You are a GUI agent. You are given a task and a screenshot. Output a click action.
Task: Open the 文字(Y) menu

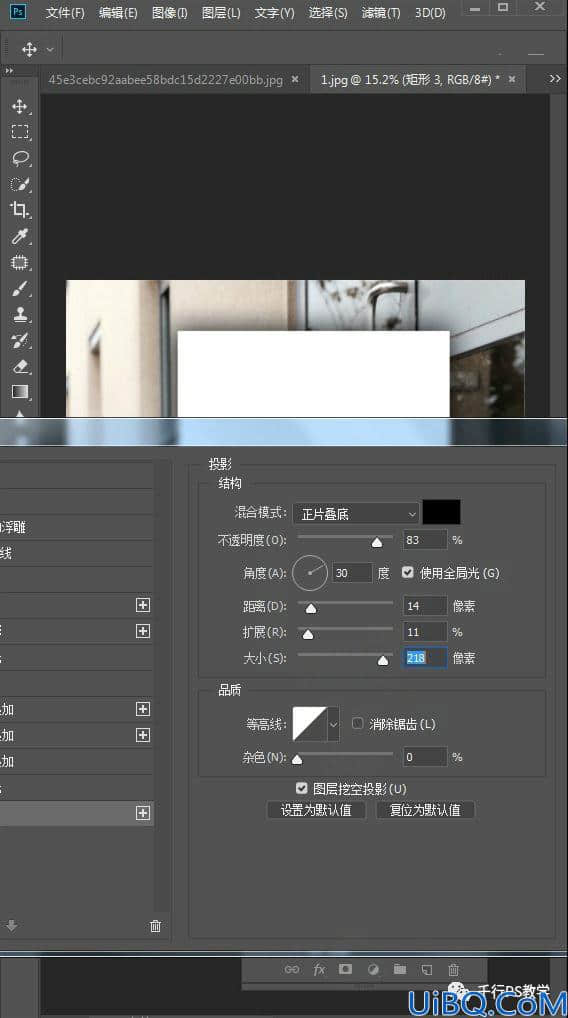tap(274, 12)
